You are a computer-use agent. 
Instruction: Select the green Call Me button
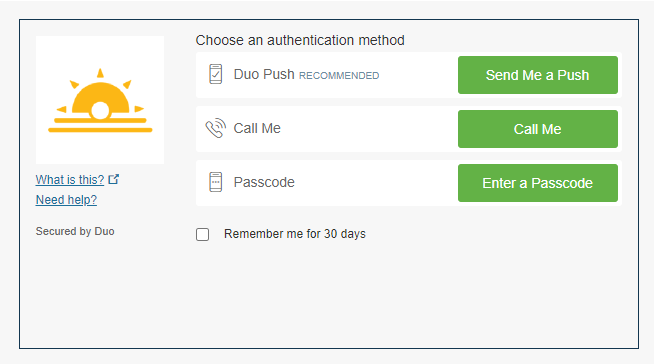pos(538,129)
